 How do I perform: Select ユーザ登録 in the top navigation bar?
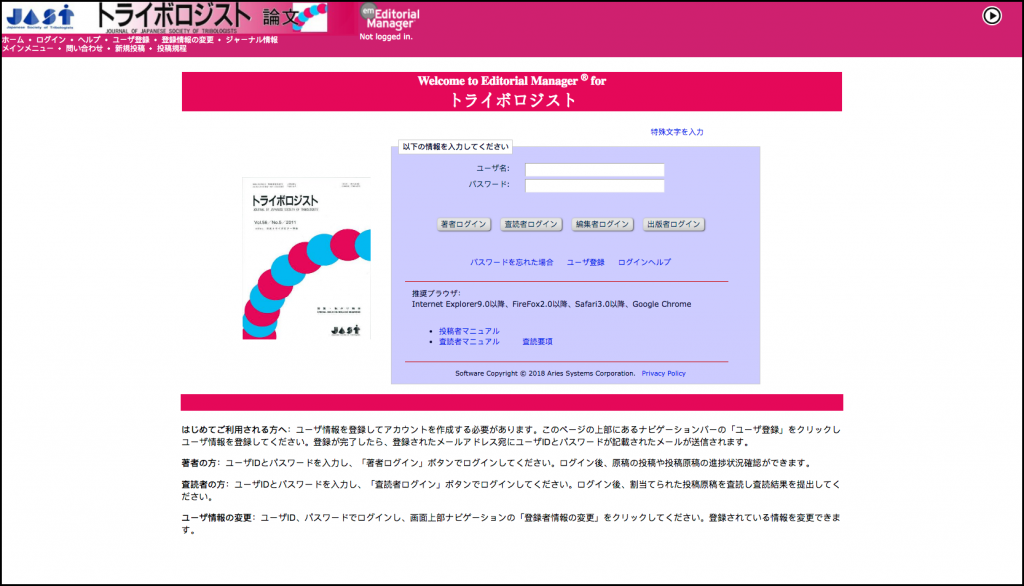point(131,40)
